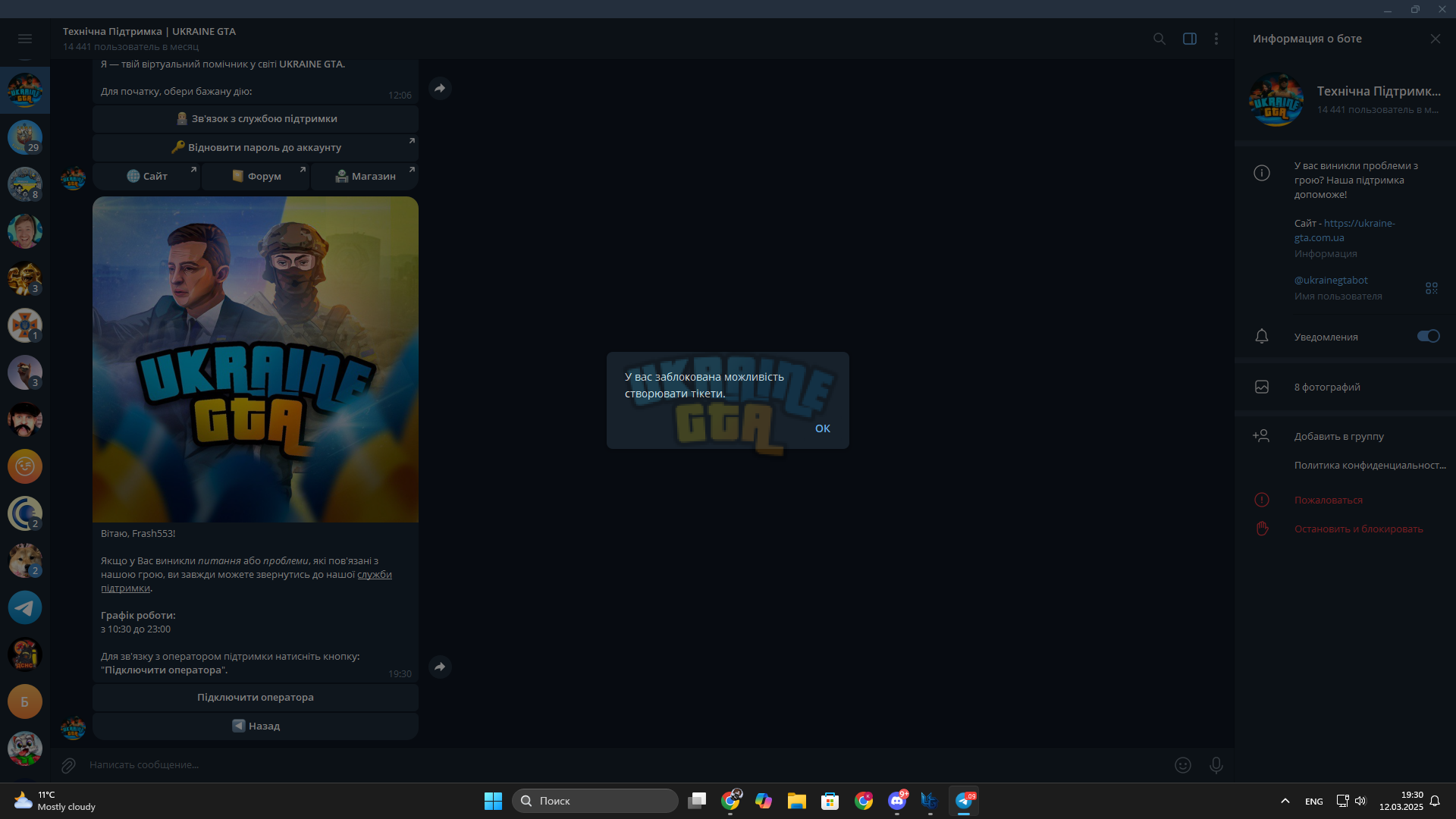1456x819 pixels.
Task: Open the ukraine-gta.com.ua site link
Action: click(x=1345, y=231)
